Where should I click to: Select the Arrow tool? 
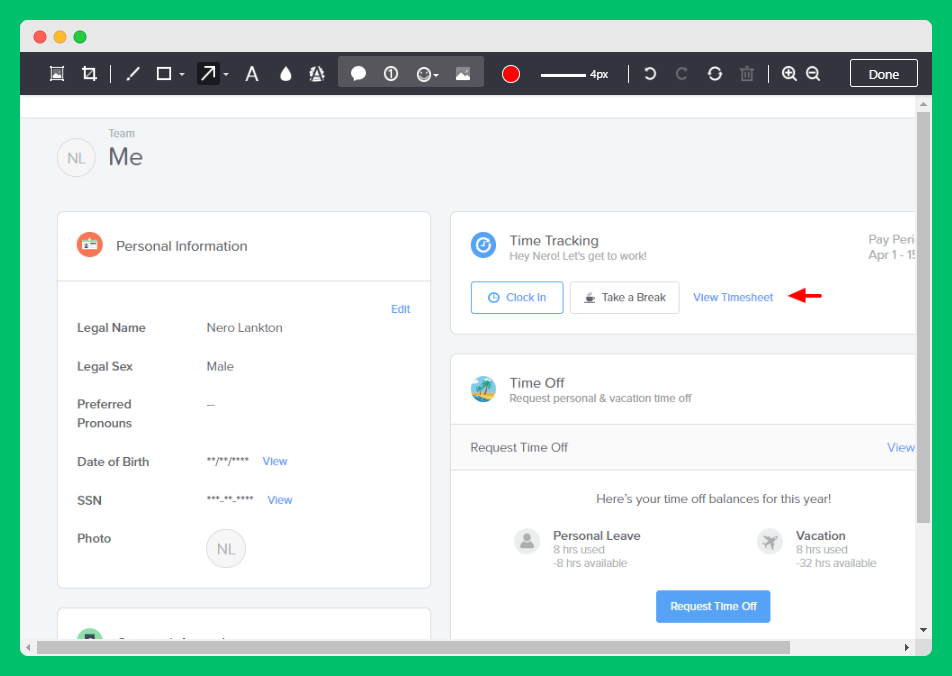208,73
